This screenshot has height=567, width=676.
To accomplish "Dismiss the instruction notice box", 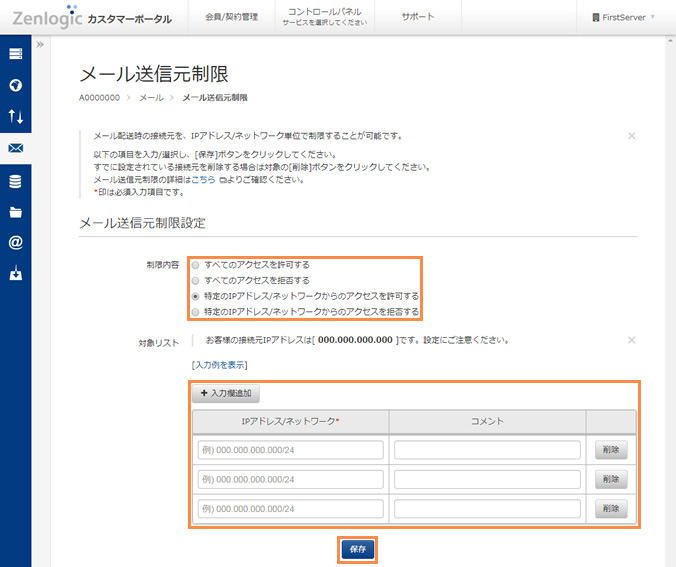I will pos(632,136).
